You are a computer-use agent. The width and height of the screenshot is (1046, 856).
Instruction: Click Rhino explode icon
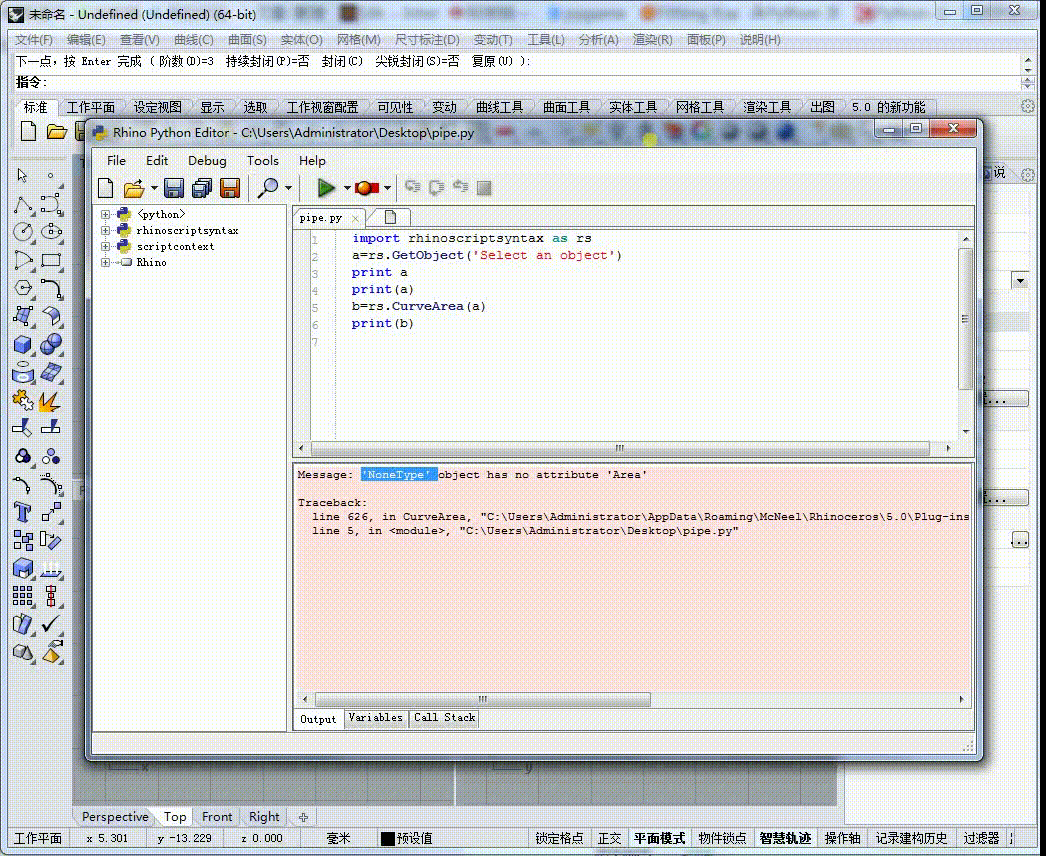click(x=49, y=401)
